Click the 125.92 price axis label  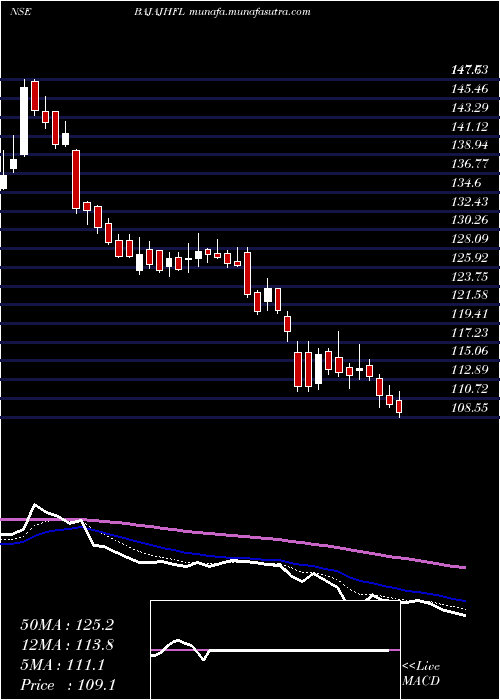(x=469, y=258)
